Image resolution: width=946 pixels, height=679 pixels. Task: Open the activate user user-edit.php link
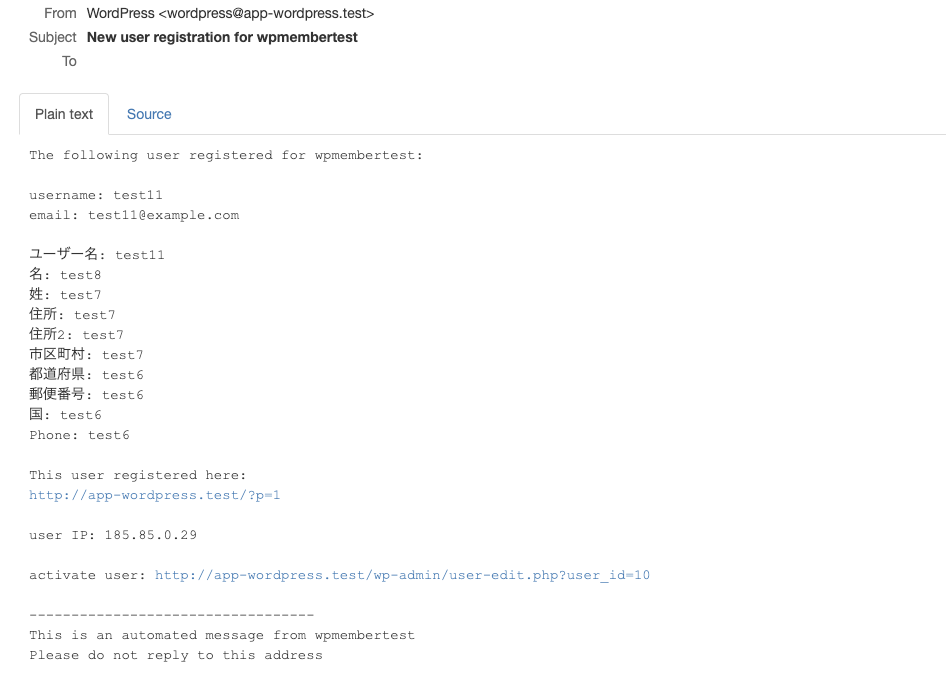[402, 575]
